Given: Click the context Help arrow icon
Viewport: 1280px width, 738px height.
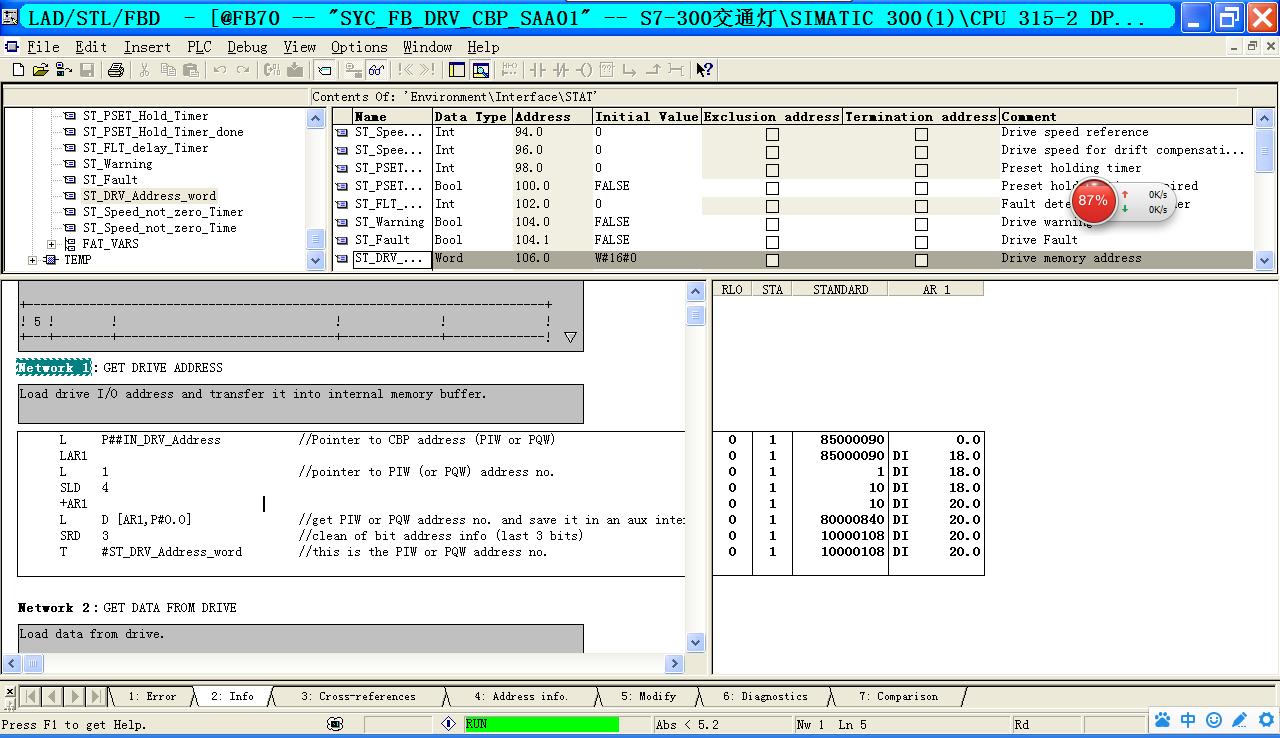Looking at the screenshot, I should [705, 70].
